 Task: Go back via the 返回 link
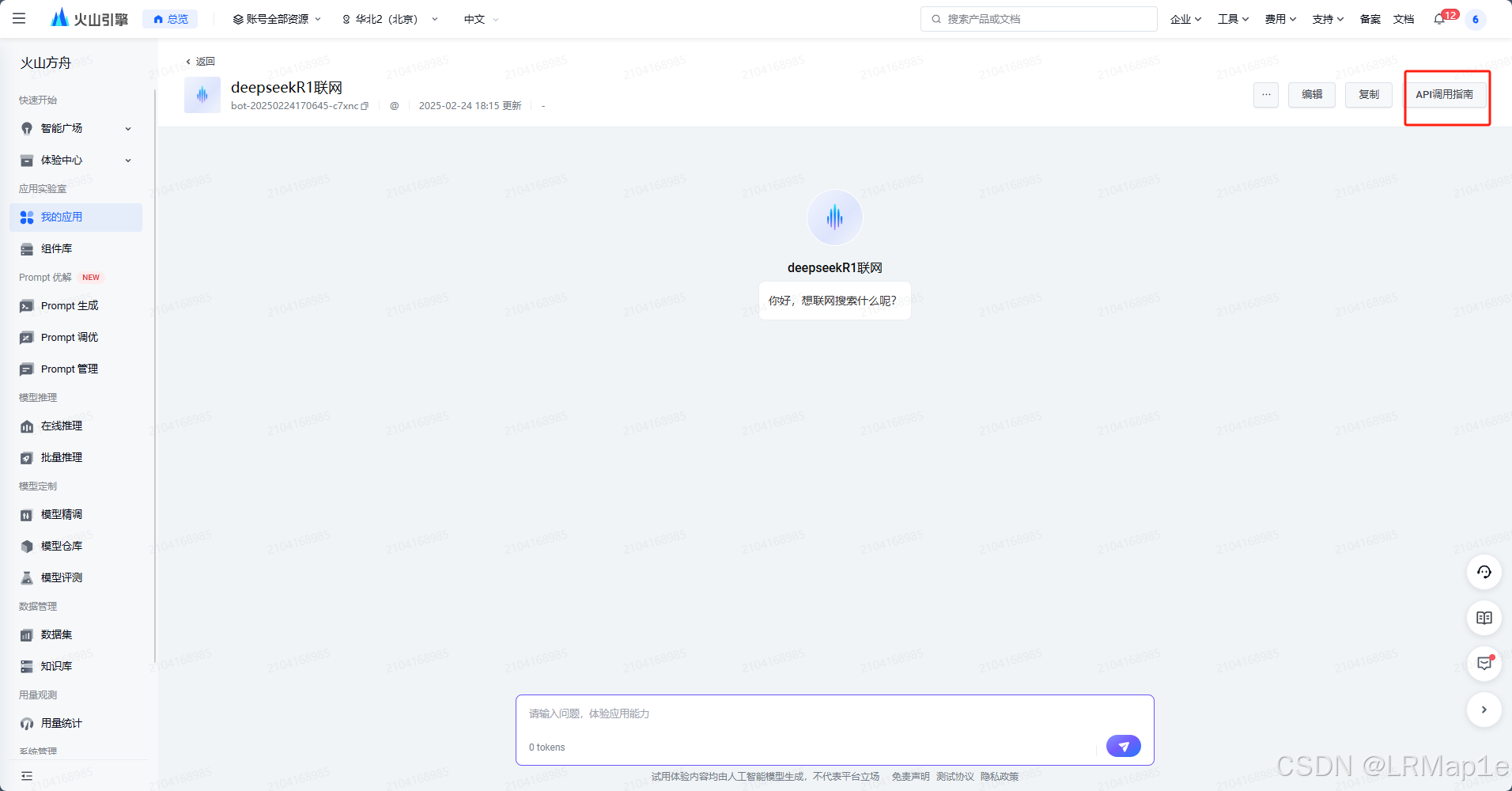(x=201, y=61)
